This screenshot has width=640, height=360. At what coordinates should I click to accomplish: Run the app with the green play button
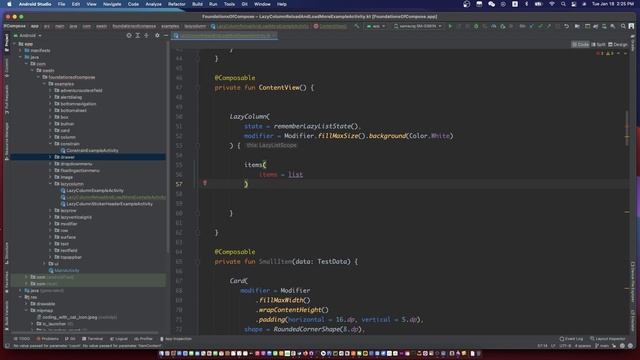tap(450, 26)
